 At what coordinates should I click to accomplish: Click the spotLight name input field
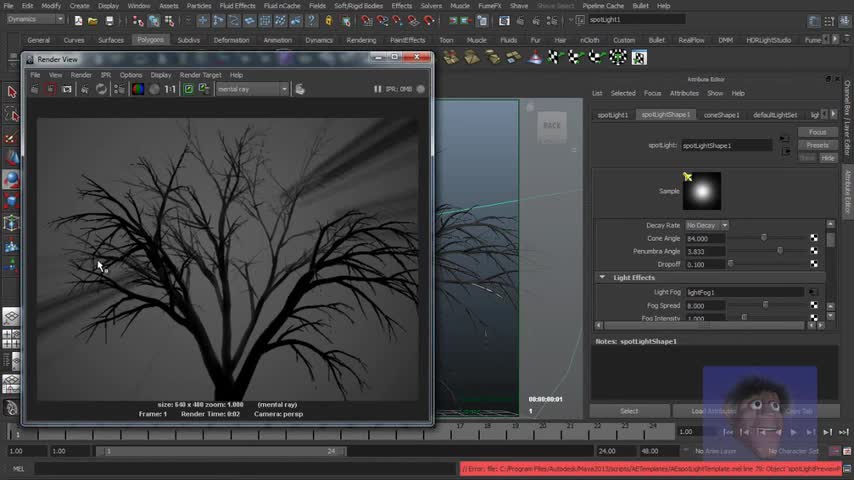click(x=727, y=146)
